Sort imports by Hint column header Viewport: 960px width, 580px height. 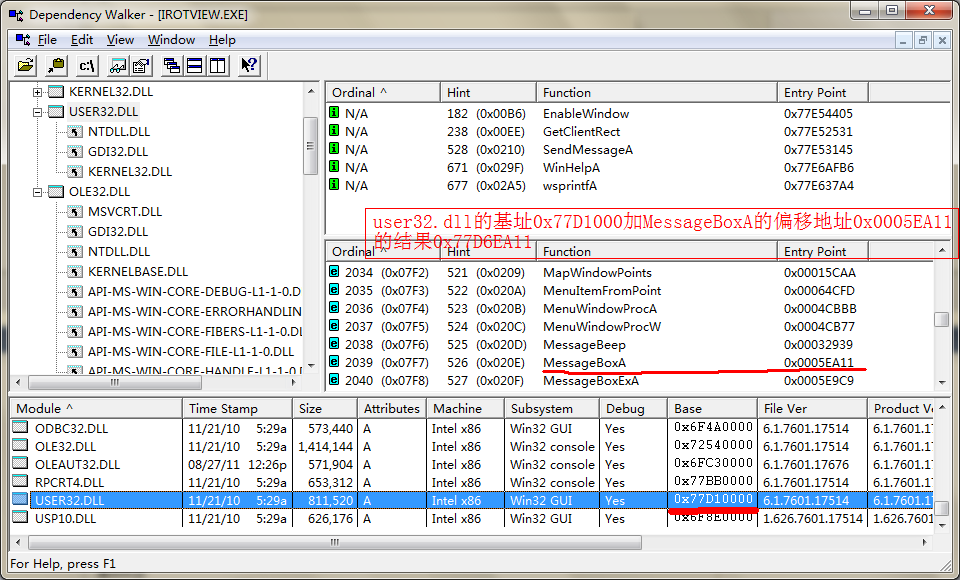(x=488, y=92)
